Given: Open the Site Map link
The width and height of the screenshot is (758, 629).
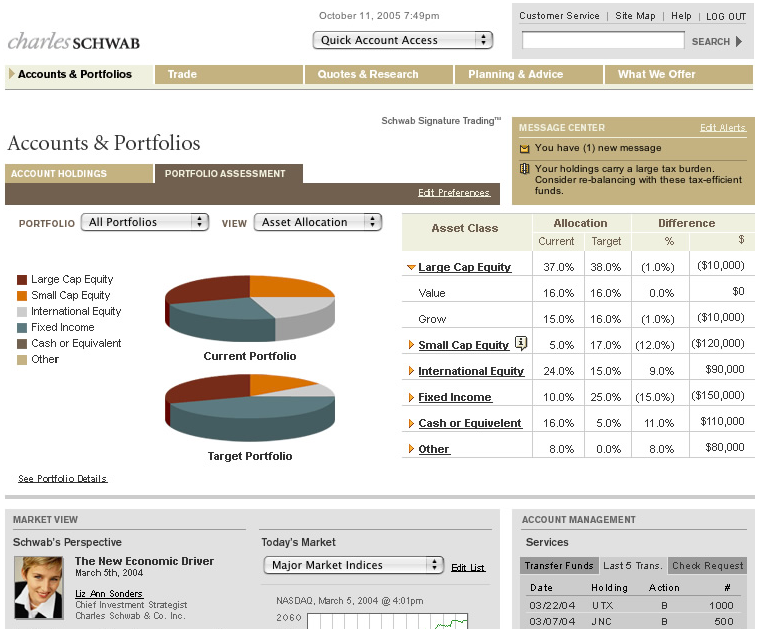Looking at the screenshot, I should click(x=635, y=16).
